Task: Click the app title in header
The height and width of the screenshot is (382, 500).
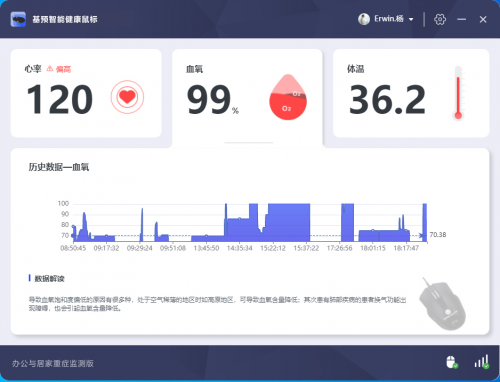Action: pyautogui.click(x=65, y=19)
